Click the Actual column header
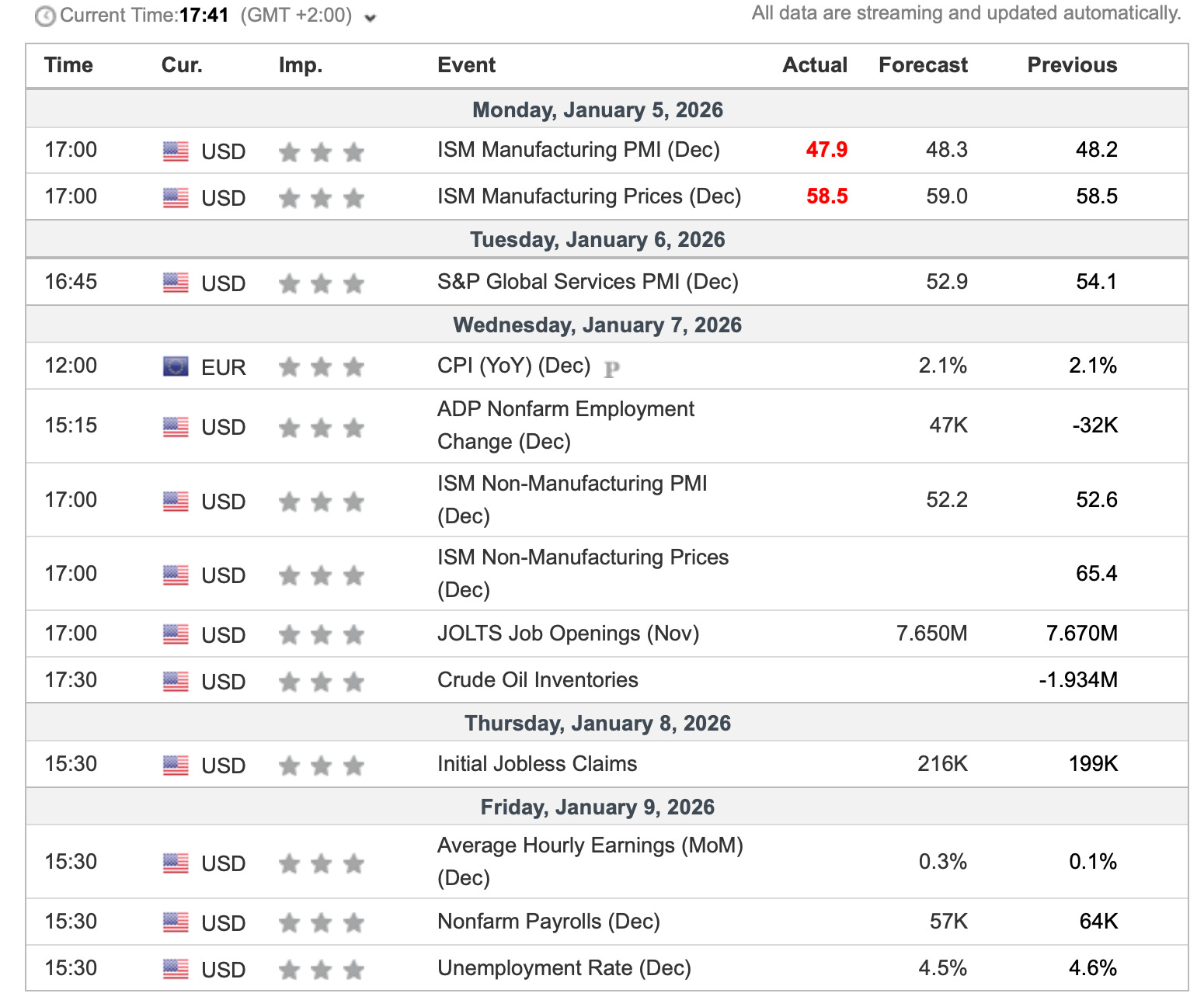 [815, 65]
